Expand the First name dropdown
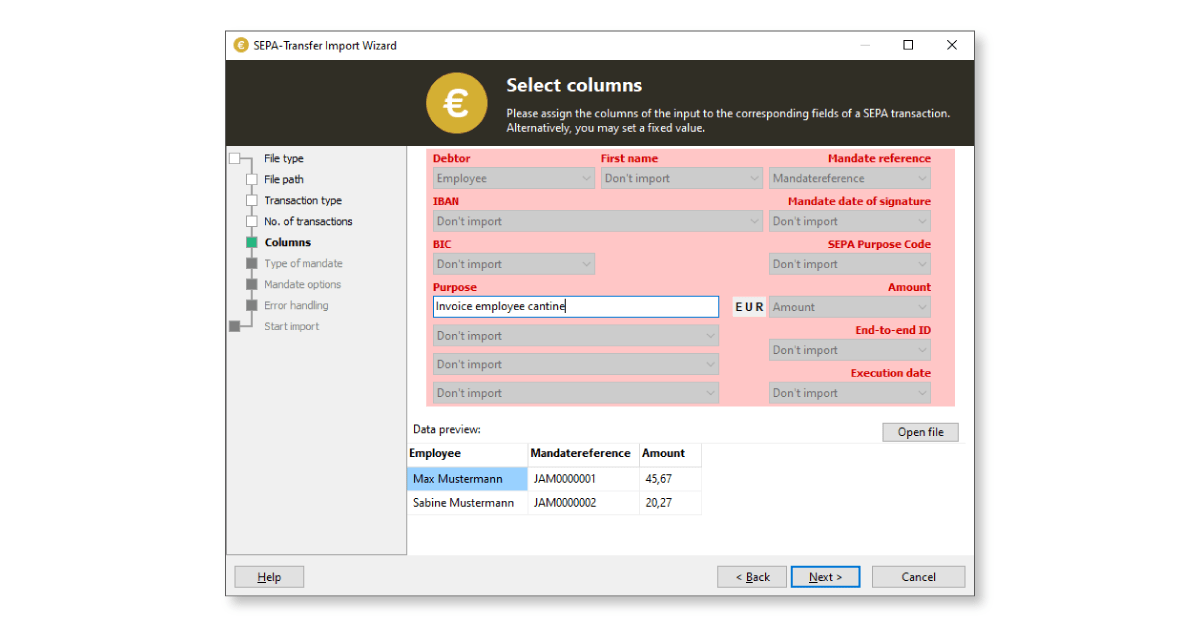1200x627 pixels. click(x=682, y=179)
